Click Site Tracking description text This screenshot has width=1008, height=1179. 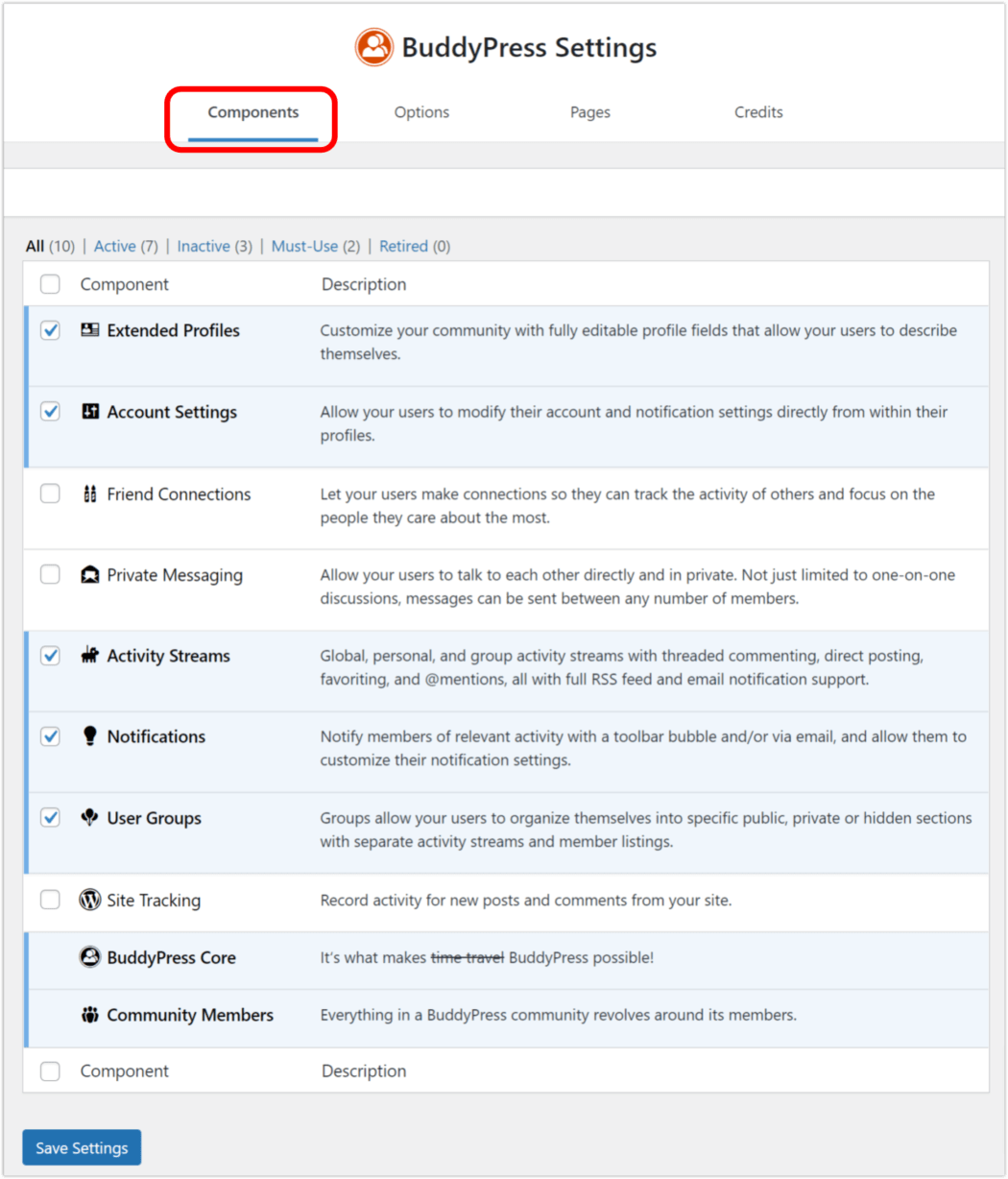click(x=526, y=901)
